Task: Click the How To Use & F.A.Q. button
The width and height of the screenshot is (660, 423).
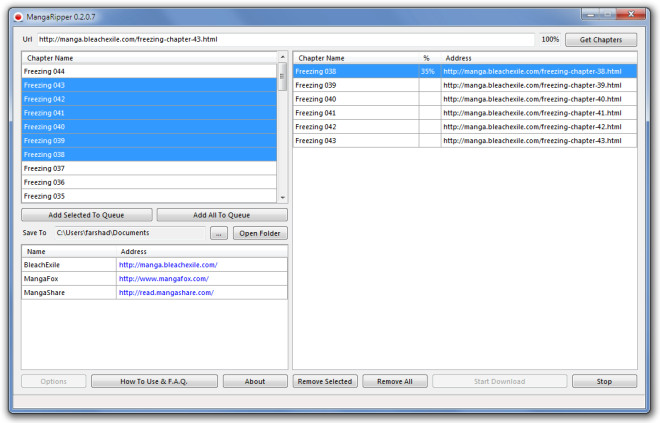Action: (x=154, y=381)
